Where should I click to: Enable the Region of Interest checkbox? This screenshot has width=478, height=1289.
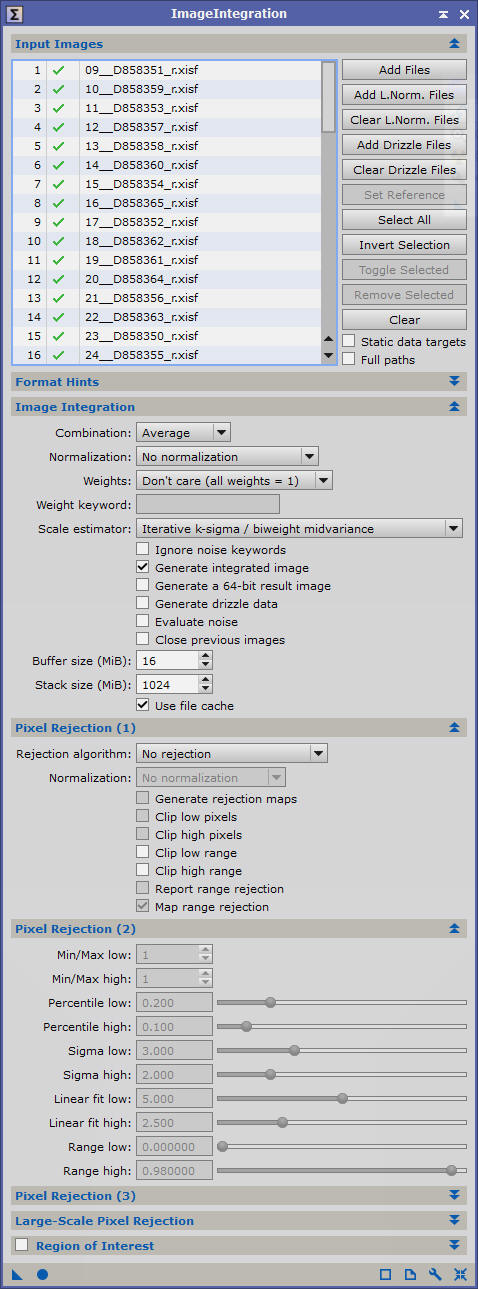tap(22, 1245)
